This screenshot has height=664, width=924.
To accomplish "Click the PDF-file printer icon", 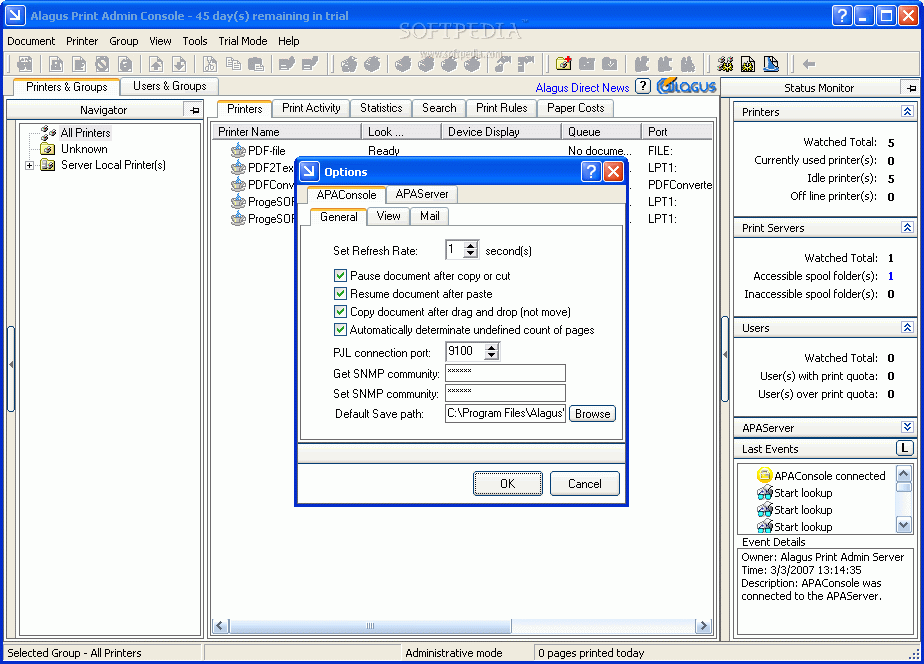I will [238, 150].
